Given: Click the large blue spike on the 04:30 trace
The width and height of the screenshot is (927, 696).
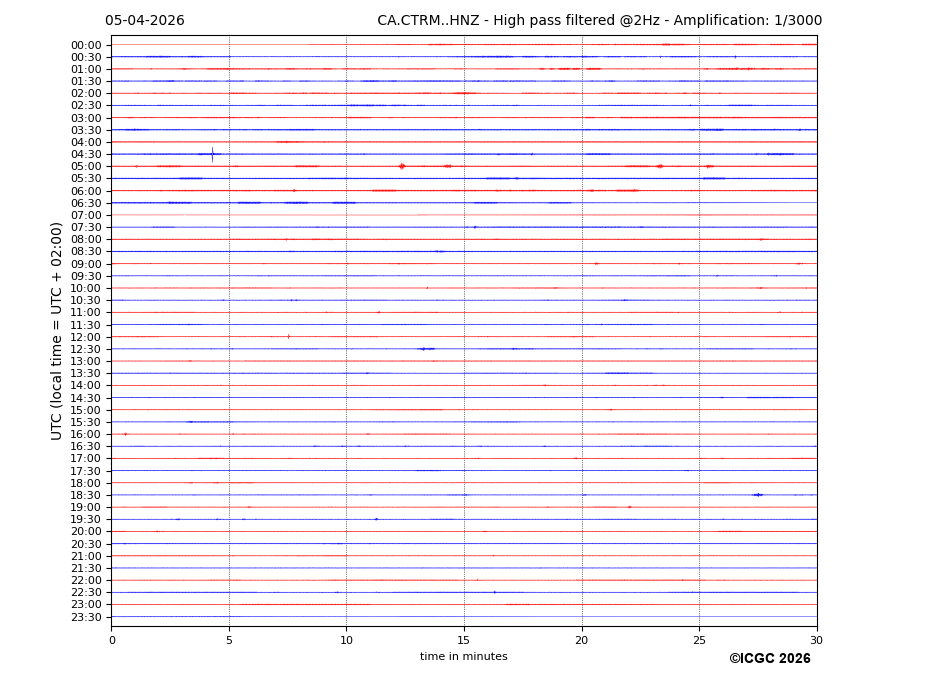Looking at the screenshot, I should click(212, 154).
